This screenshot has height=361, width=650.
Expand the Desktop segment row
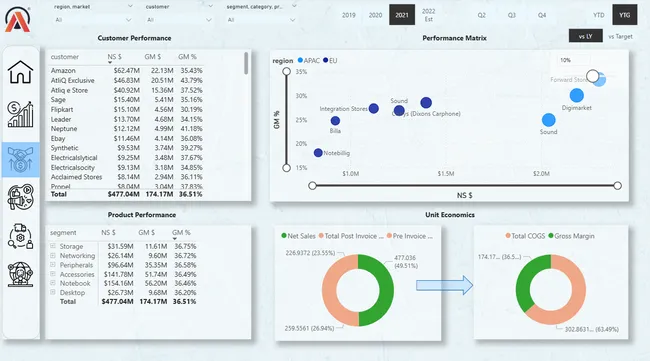tap(53, 292)
